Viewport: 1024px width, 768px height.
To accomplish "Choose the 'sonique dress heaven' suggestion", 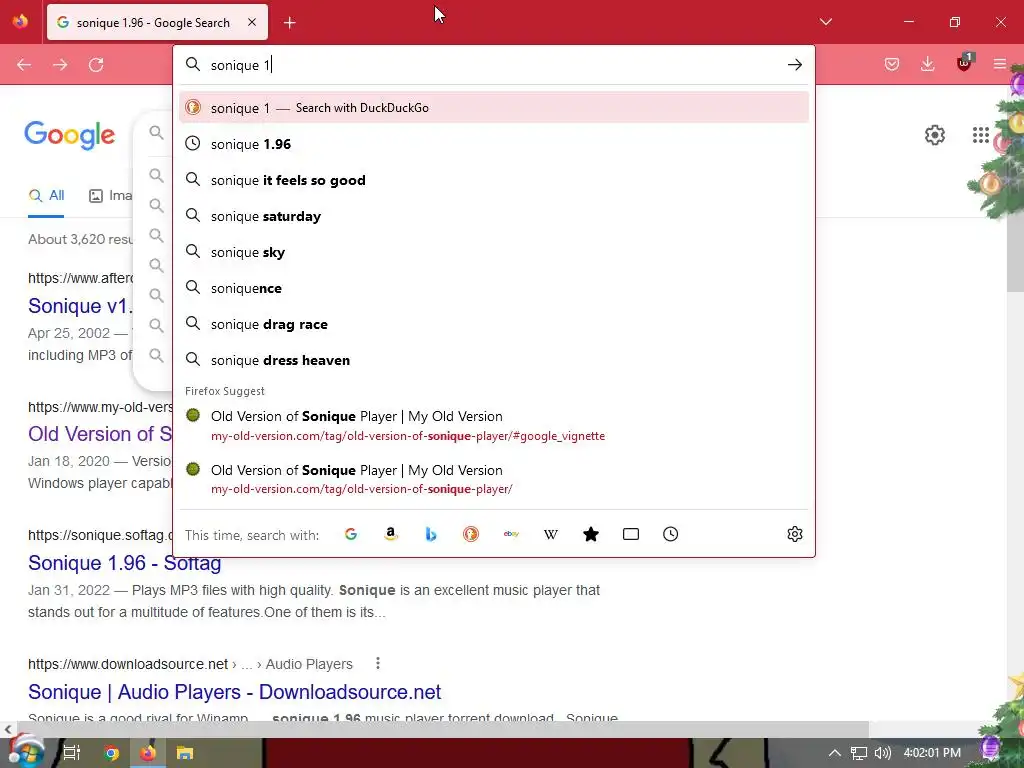I will 494,360.
